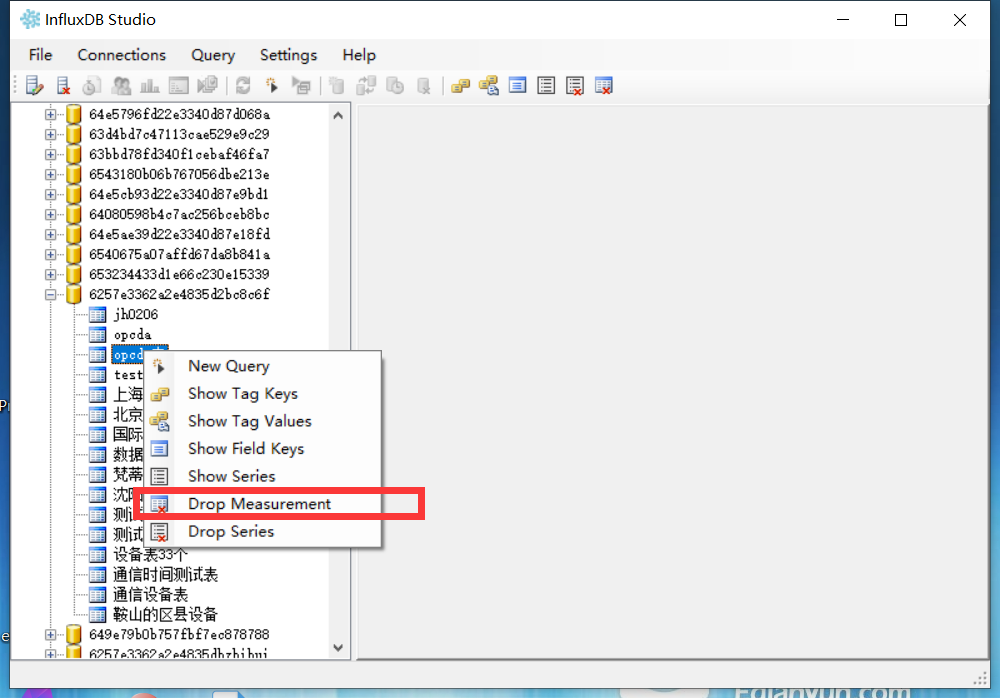
Task: Choose Show Series in context menu
Action: tap(263, 476)
